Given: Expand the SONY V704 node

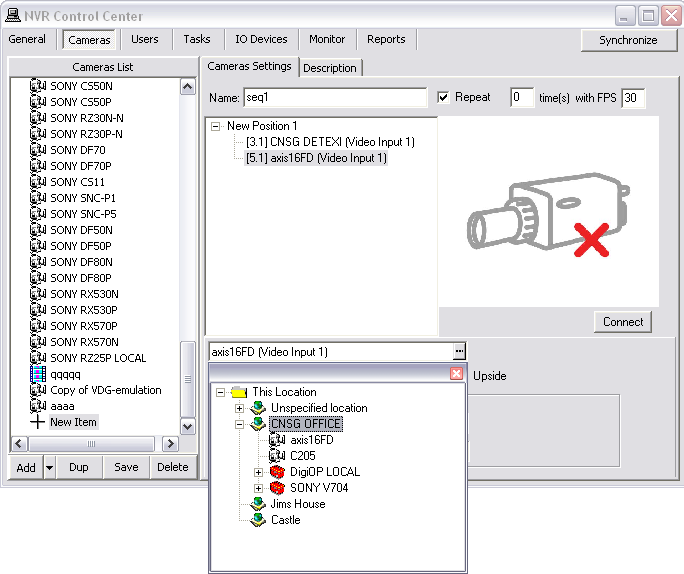Looking at the screenshot, I should click(x=258, y=488).
